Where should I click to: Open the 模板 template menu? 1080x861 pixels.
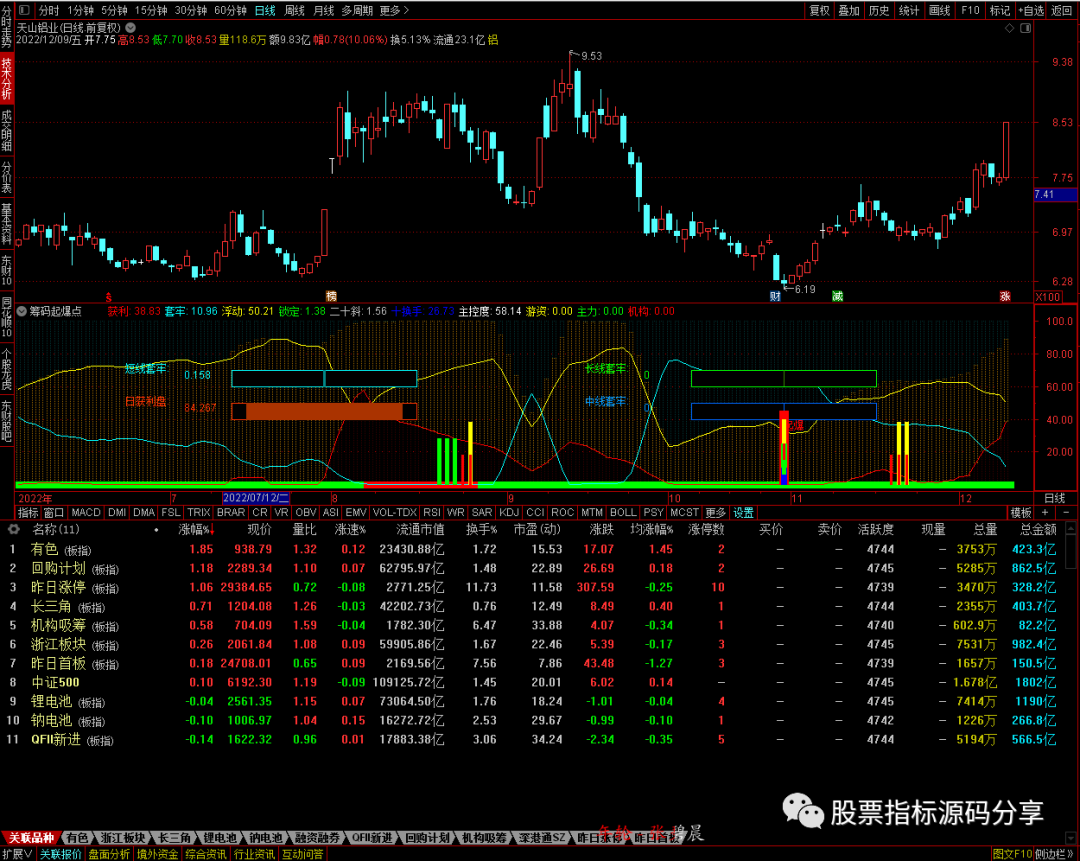point(1021,512)
